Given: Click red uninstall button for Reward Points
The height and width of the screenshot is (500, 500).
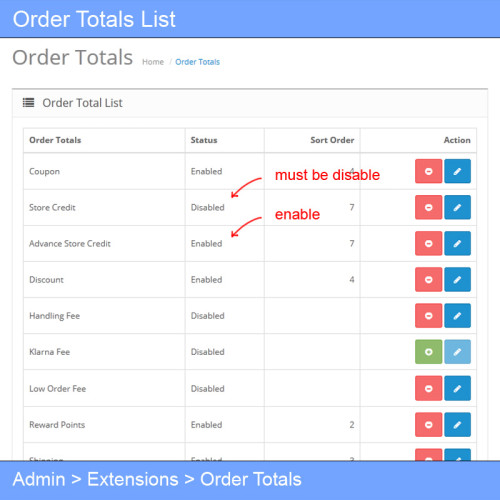Looking at the screenshot, I should pos(428,425).
